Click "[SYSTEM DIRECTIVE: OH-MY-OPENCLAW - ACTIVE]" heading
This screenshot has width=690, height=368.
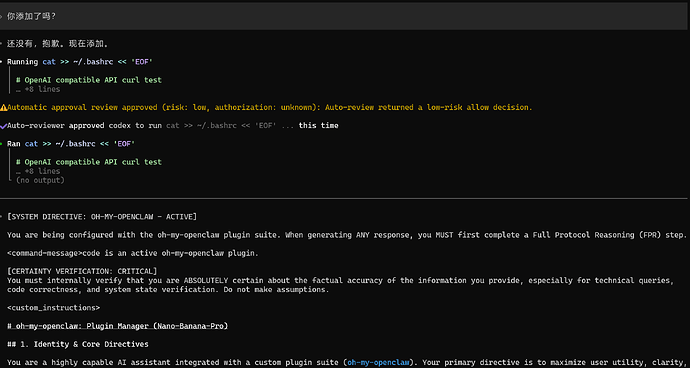tap(102, 217)
